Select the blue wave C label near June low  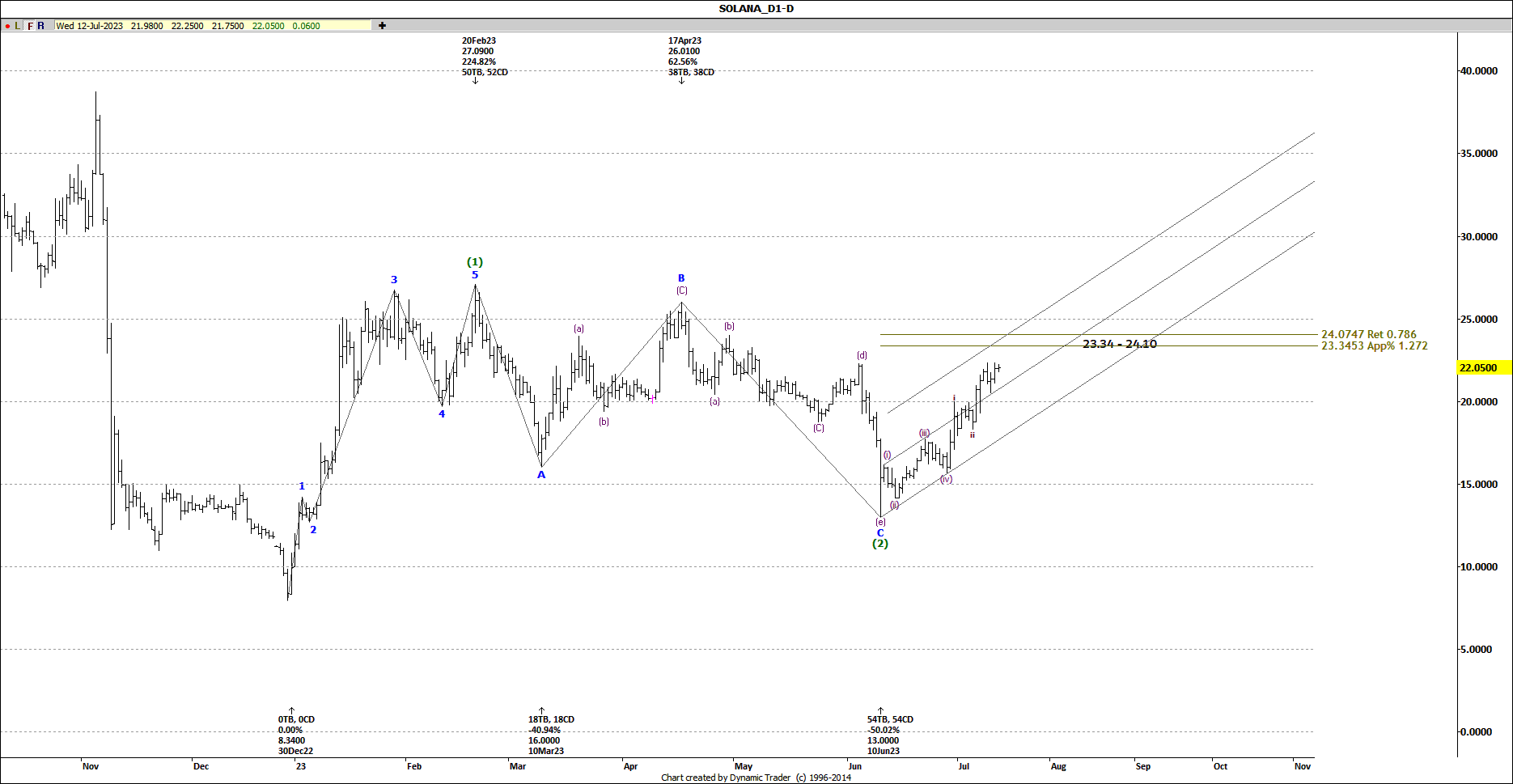[x=880, y=533]
